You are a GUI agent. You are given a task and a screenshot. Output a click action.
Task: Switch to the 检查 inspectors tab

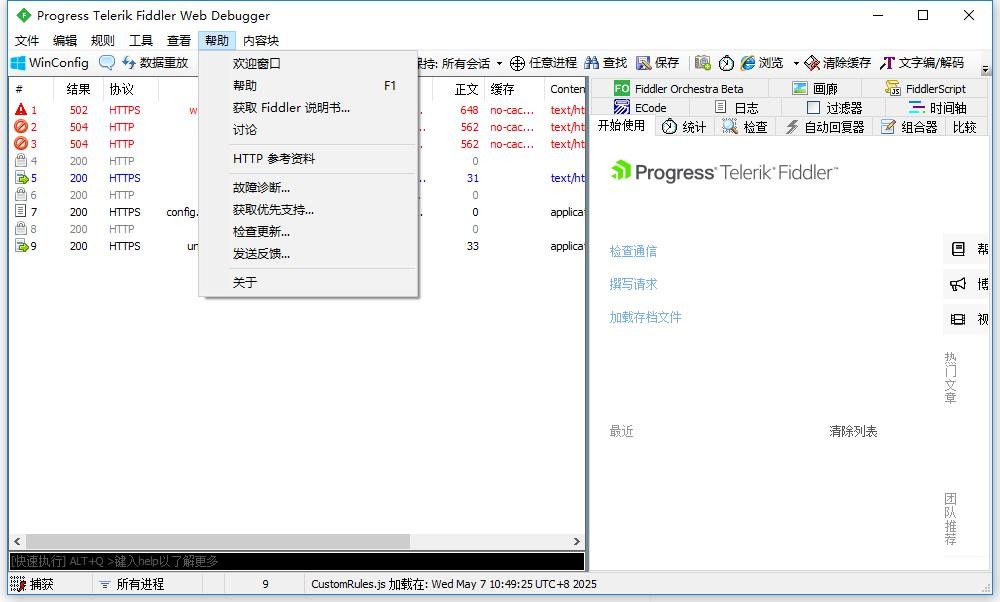[745, 127]
